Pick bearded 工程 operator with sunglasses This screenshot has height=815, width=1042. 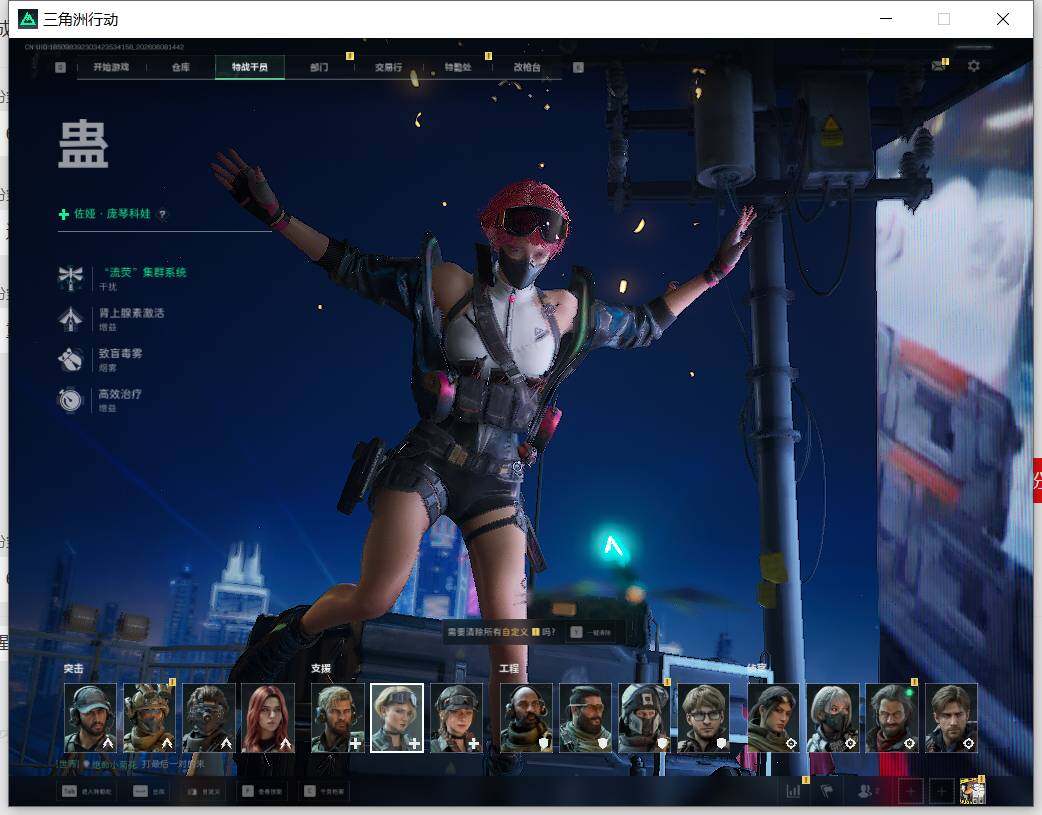(x=585, y=718)
